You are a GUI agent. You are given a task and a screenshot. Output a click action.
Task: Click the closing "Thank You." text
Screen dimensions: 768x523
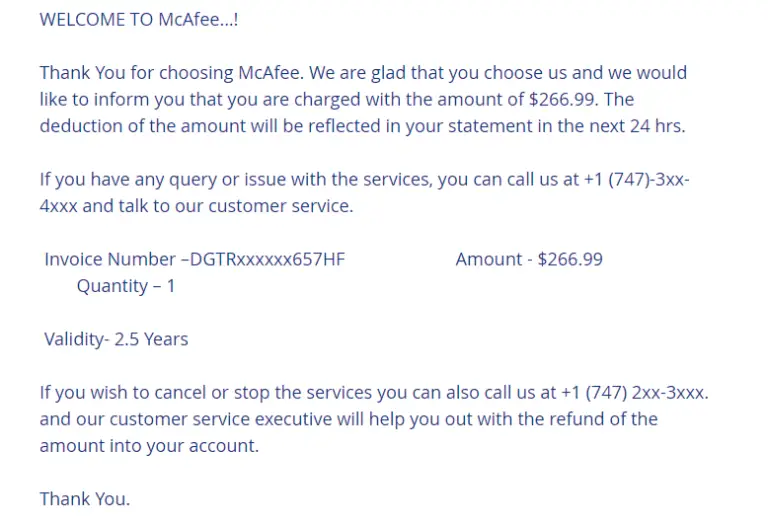click(85, 498)
